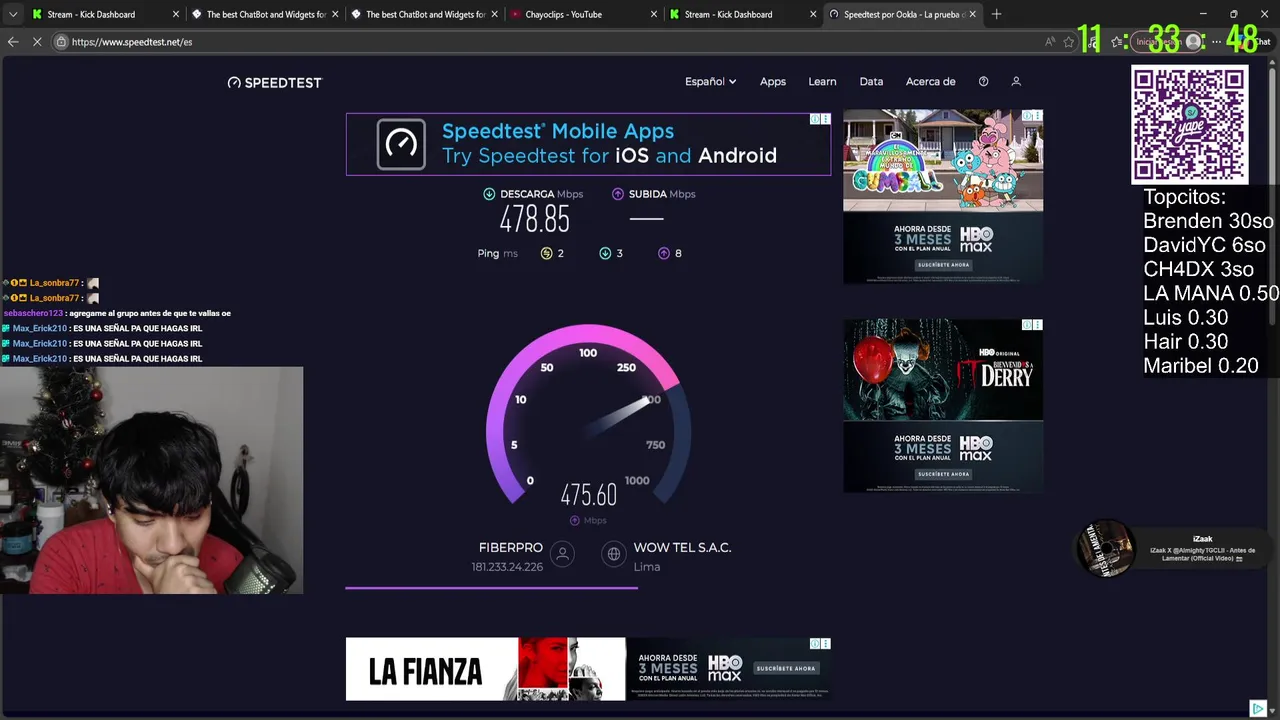Open the Welcome to Derry ad image
The height and width of the screenshot is (720, 1280).
click(x=943, y=370)
